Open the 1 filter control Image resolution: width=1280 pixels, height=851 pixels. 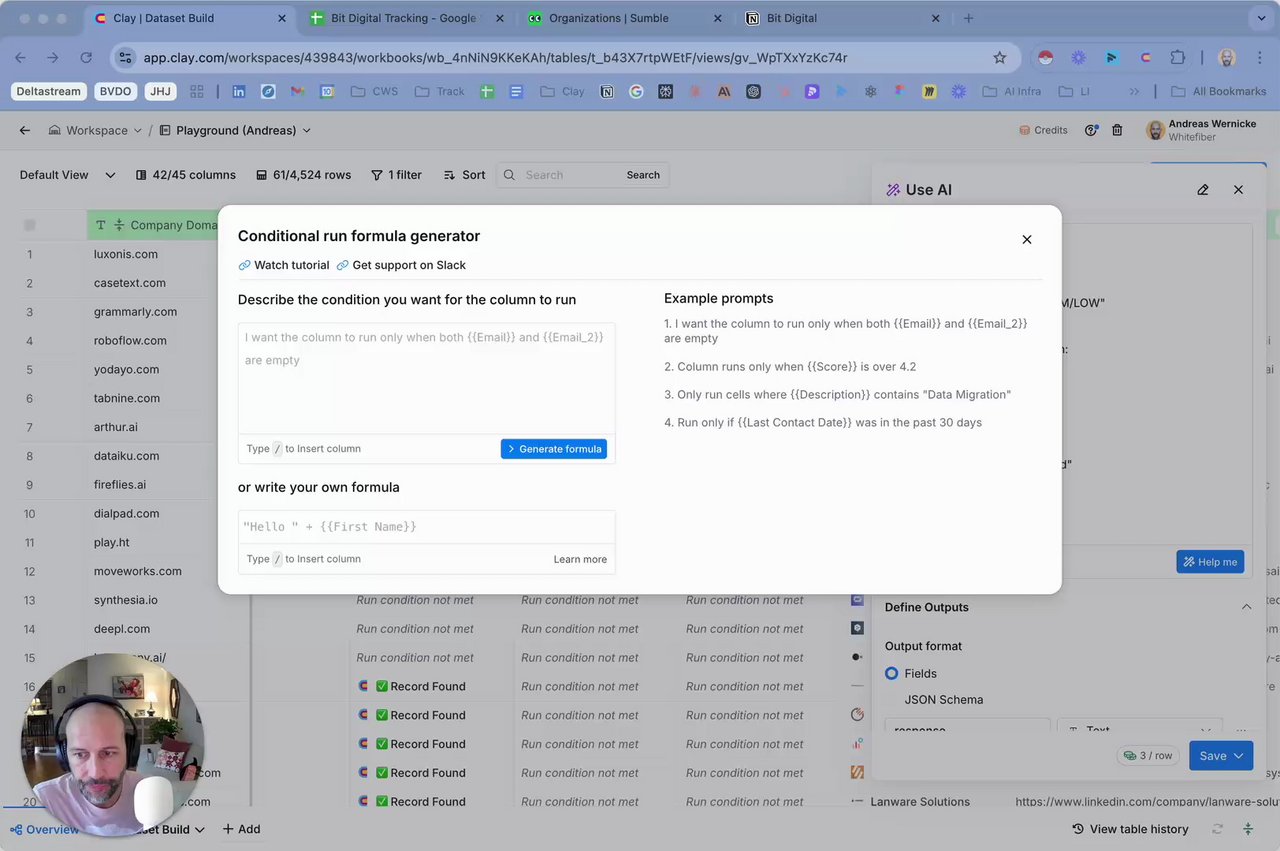(397, 175)
